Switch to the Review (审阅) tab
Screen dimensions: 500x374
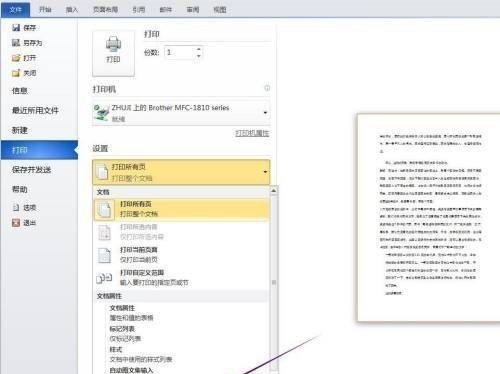[x=193, y=10]
